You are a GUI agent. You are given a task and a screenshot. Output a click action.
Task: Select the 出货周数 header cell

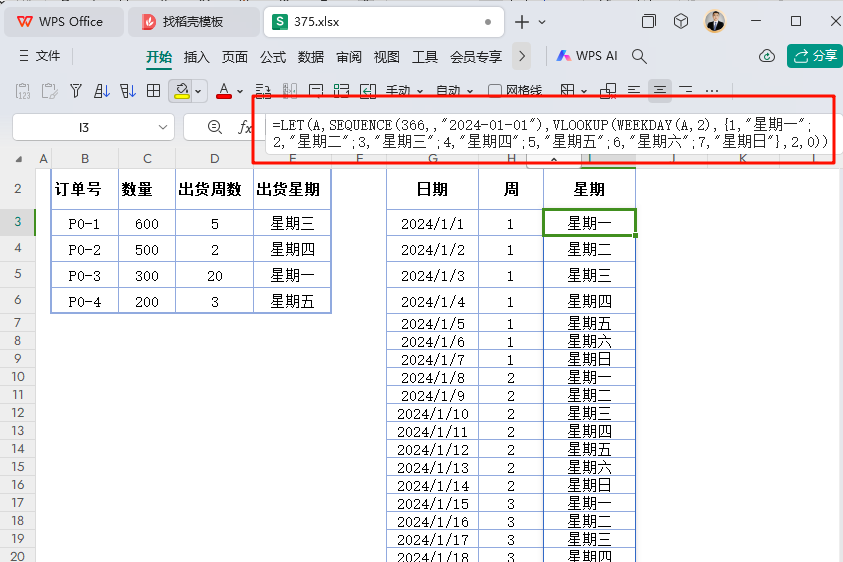(x=215, y=189)
